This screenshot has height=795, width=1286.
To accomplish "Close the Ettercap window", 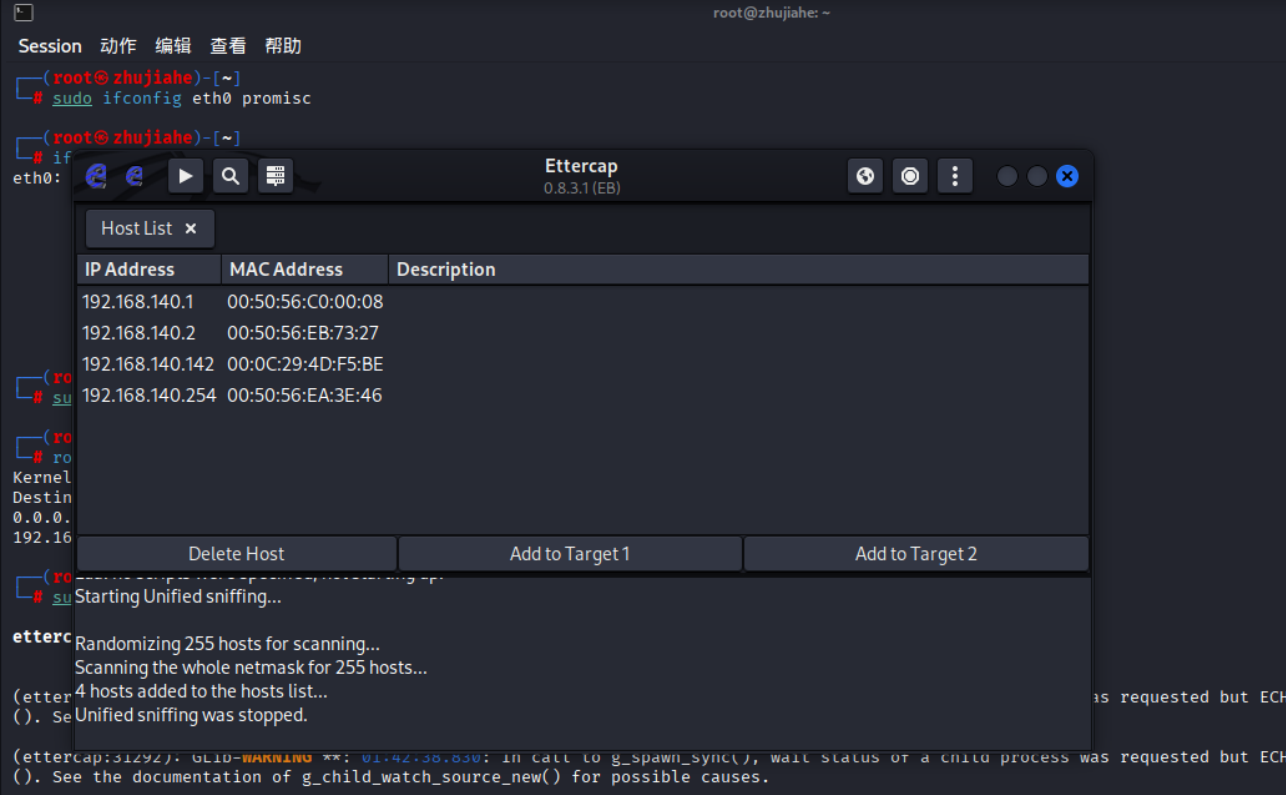I will pos(1067,176).
